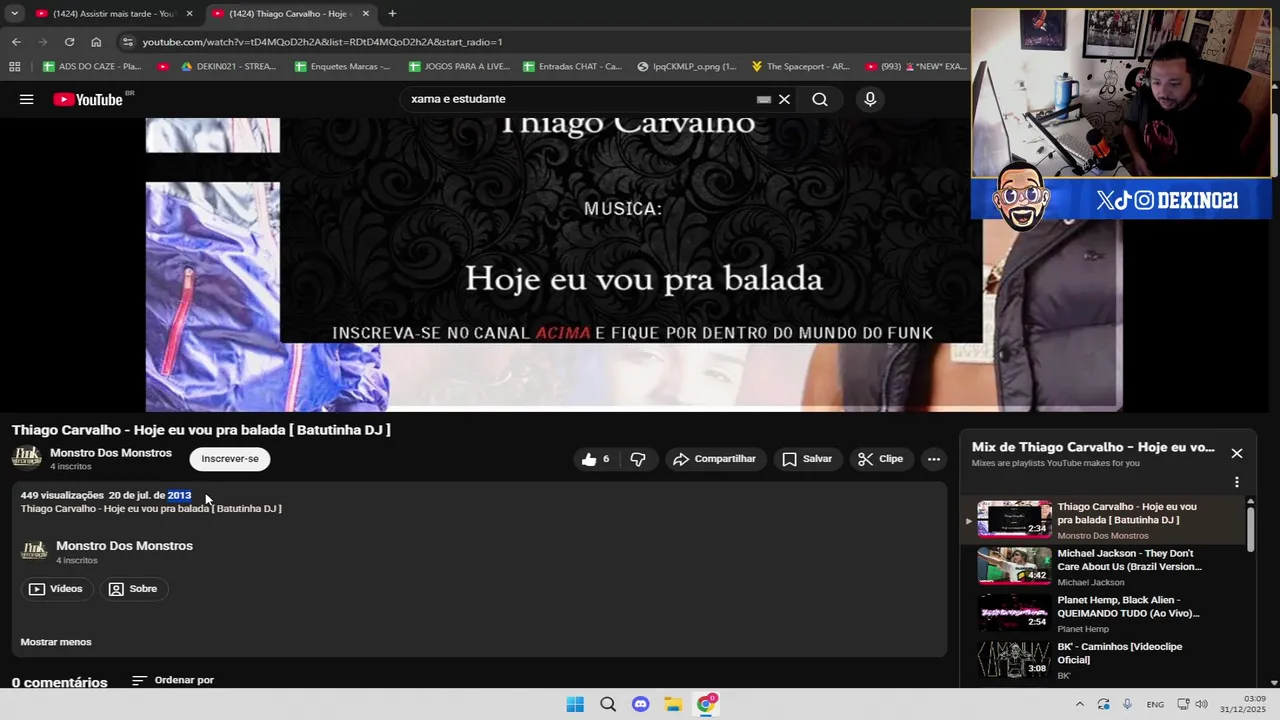Open a new Chrome tab

click(x=392, y=14)
